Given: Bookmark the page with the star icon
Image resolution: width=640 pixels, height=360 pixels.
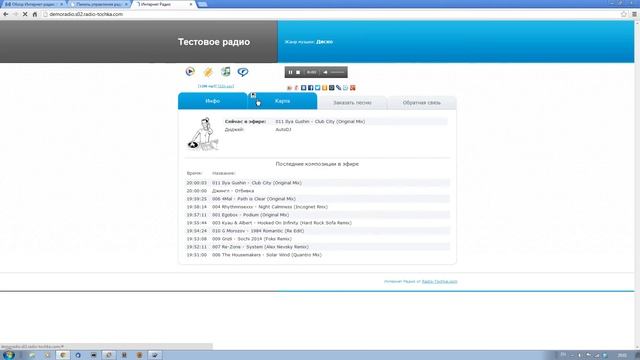Looking at the screenshot, I should coord(624,14).
